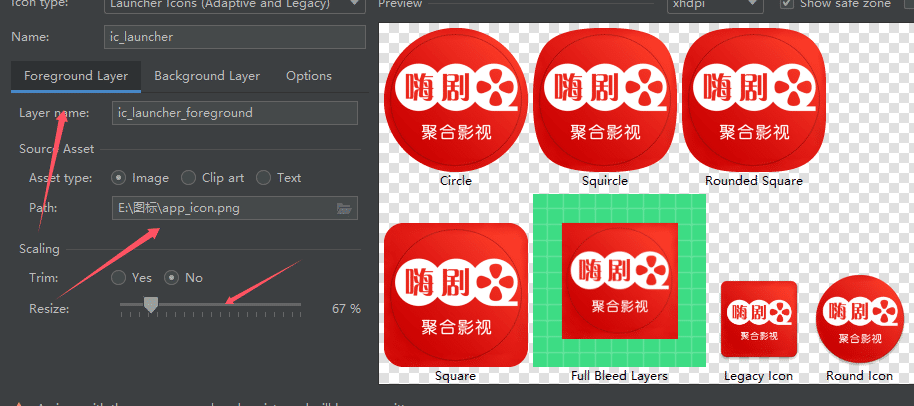The width and height of the screenshot is (914, 406).
Task: Enable Trim by choosing Yes
Action: (119, 278)
